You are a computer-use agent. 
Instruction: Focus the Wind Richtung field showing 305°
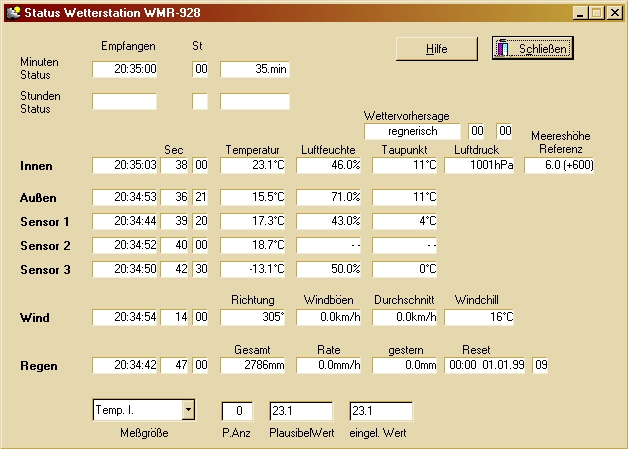click(x=254, y=317)
